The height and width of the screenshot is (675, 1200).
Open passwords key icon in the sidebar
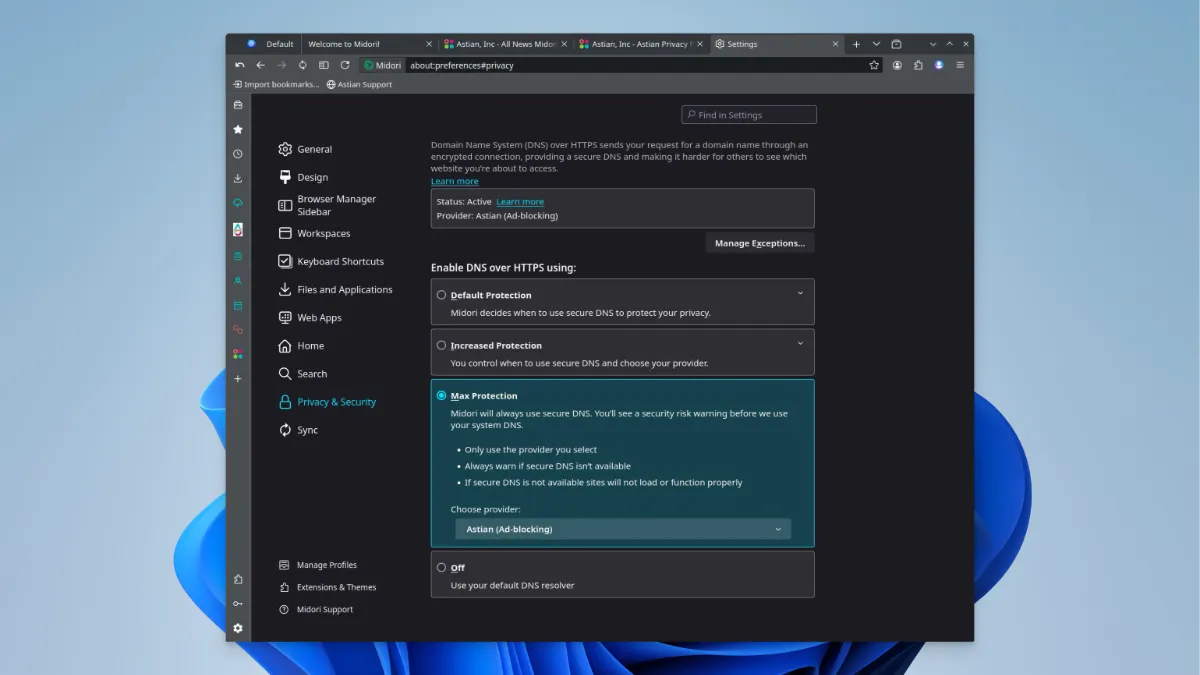[238, 603]
